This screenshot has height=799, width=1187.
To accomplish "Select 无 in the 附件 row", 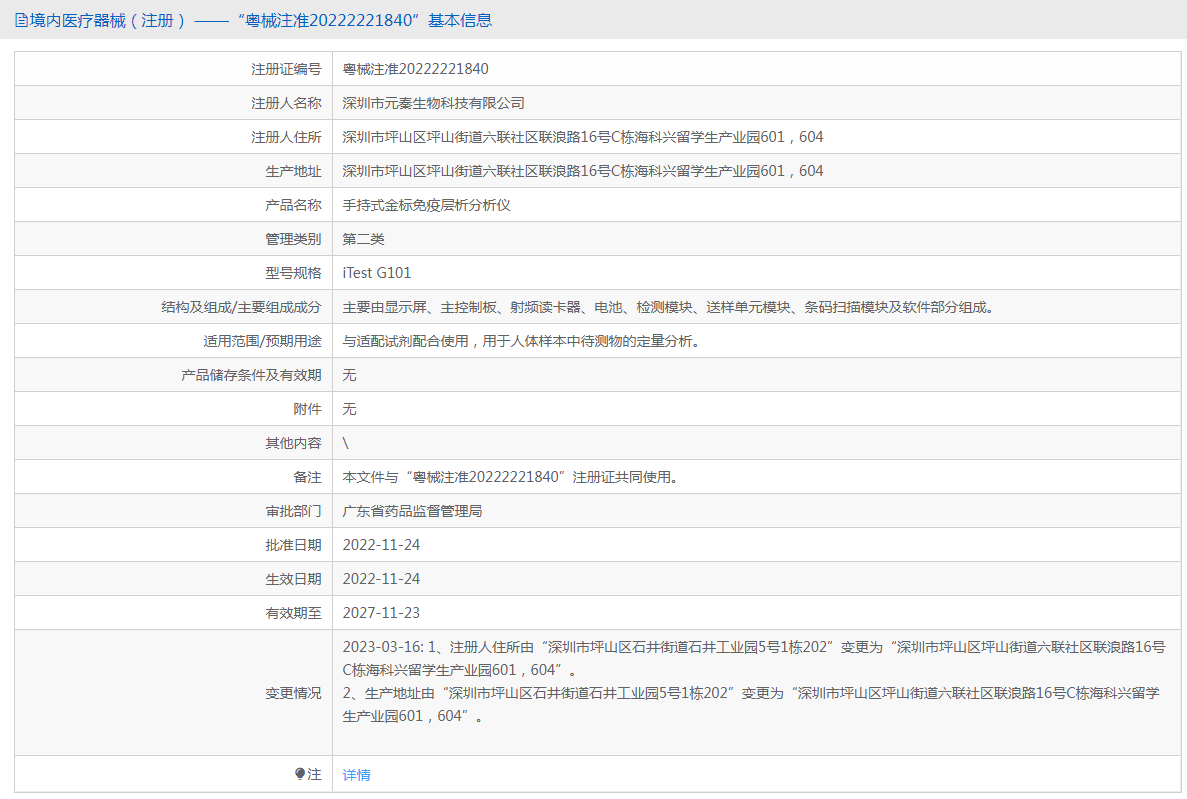I will [x=349, y=410].
